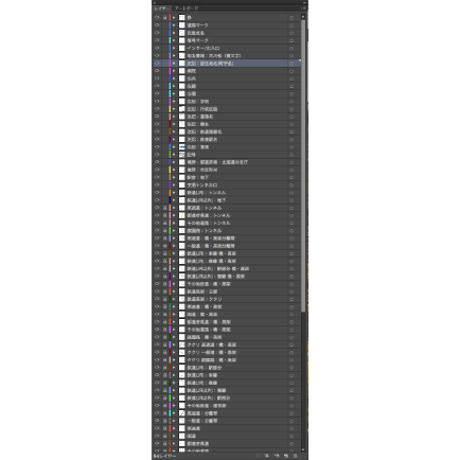Click target circle of 交通トンネル口 layer
This screenshot has width=460, height=460.
coord(291,185)
